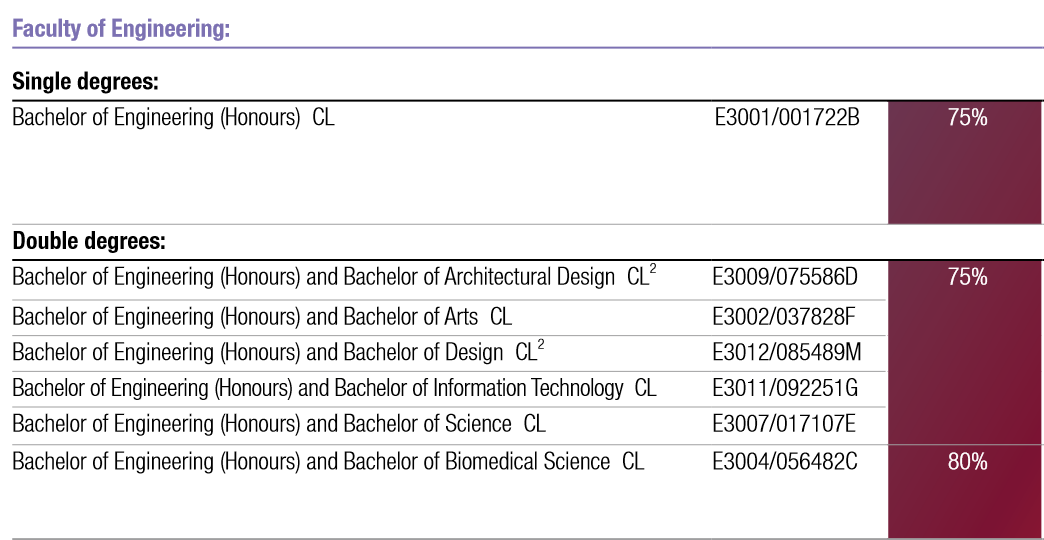
Task: Select course code E3009/075586D
Action: click(786, 277)
